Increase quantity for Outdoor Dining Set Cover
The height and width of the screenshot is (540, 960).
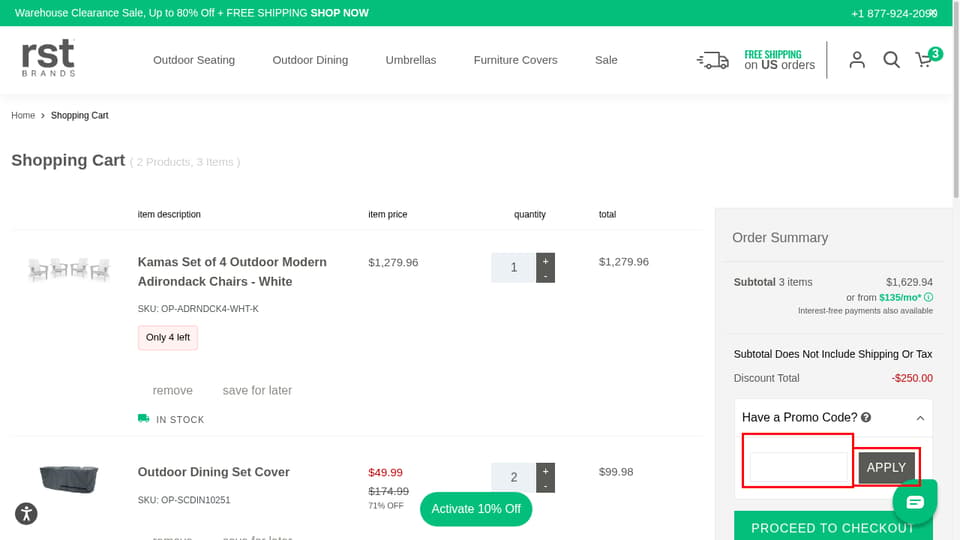point(546,471)
